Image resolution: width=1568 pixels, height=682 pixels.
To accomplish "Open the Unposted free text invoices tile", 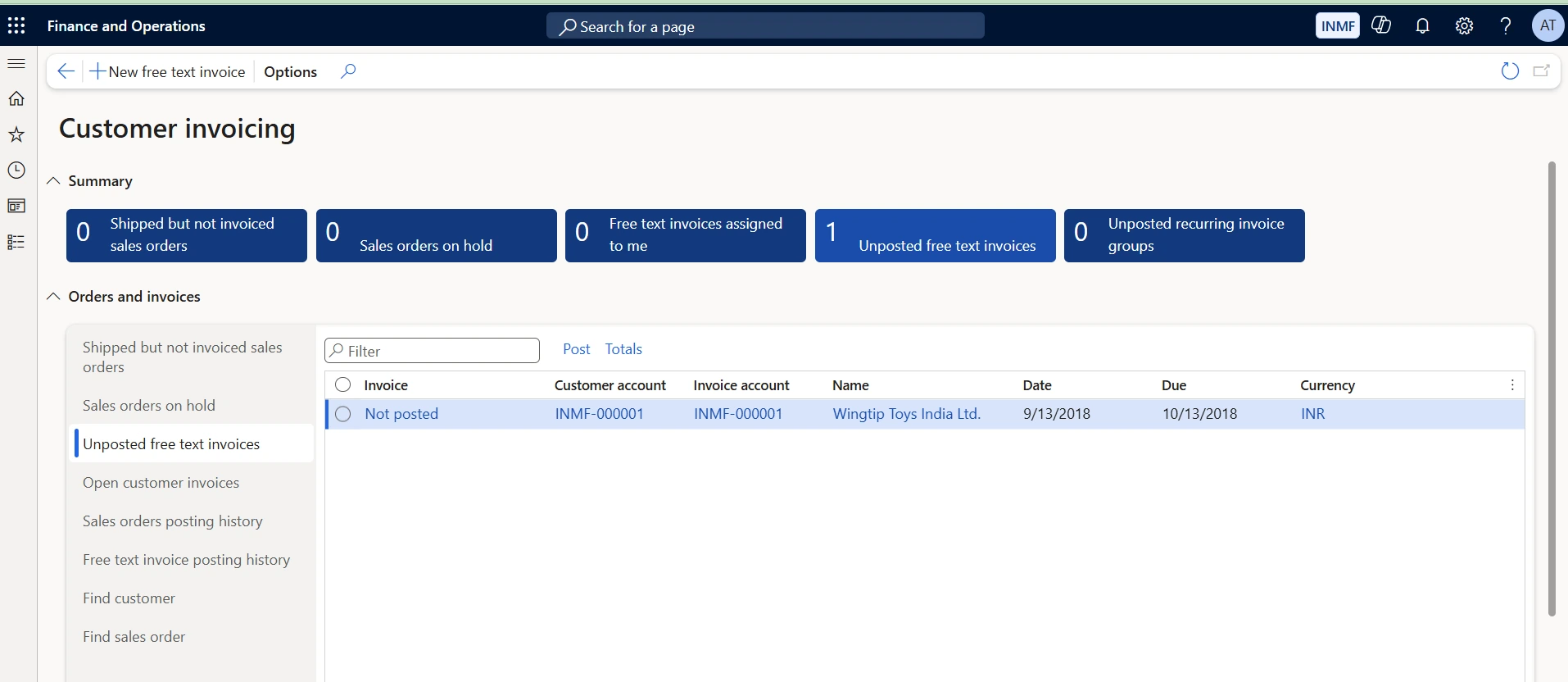I will coord(936,235).
